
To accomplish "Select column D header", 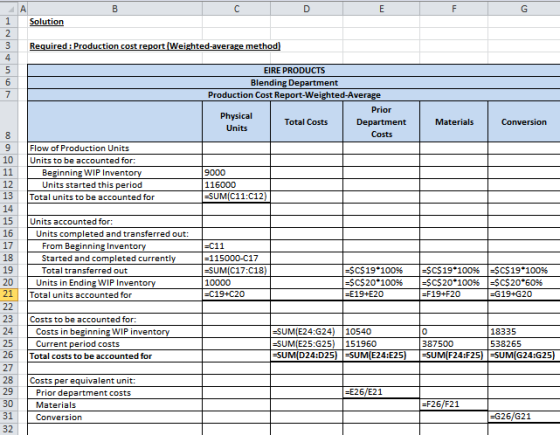I will pos(307,9).
